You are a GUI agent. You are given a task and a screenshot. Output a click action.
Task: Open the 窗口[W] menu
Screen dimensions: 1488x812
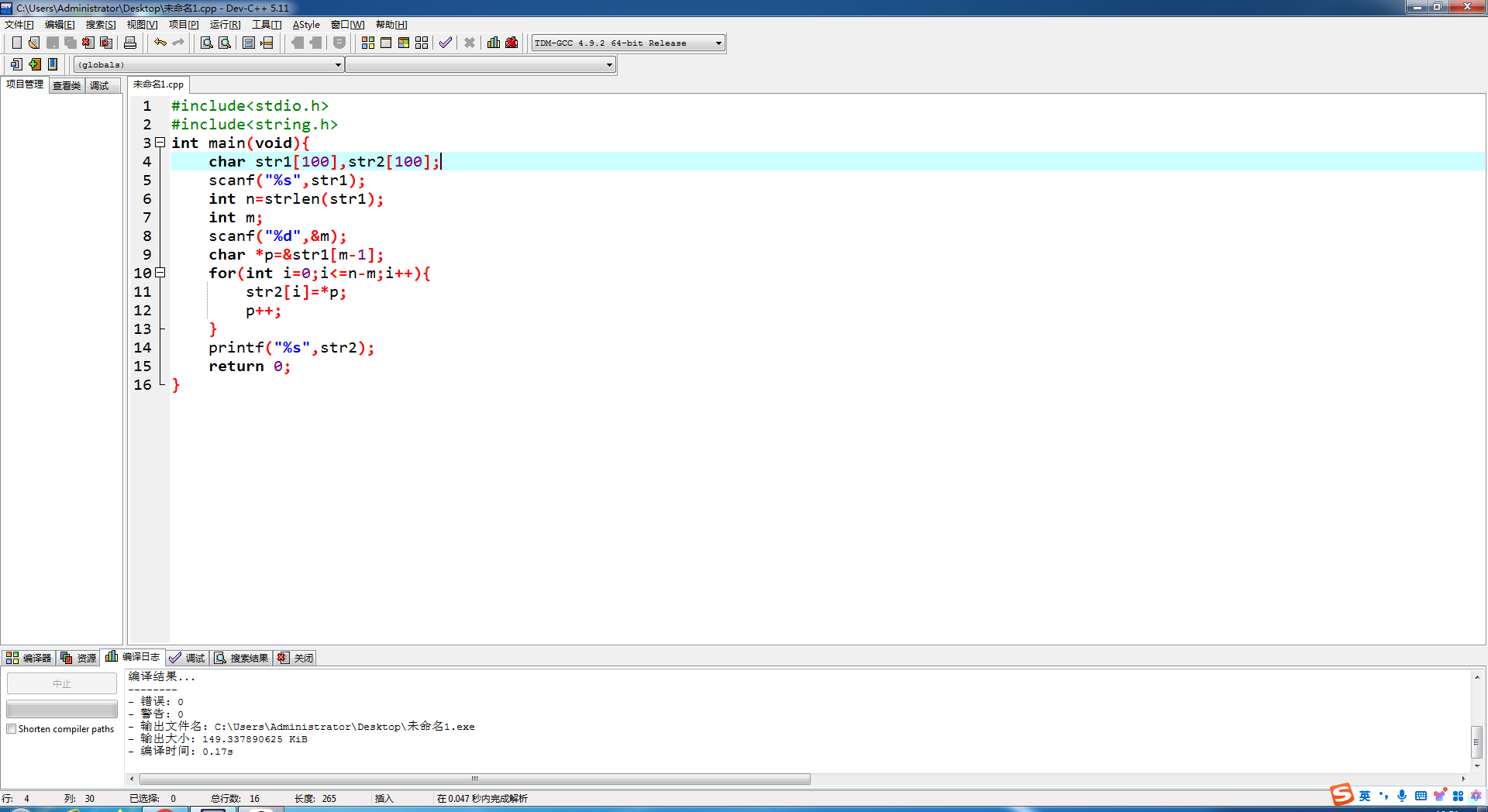347,25
